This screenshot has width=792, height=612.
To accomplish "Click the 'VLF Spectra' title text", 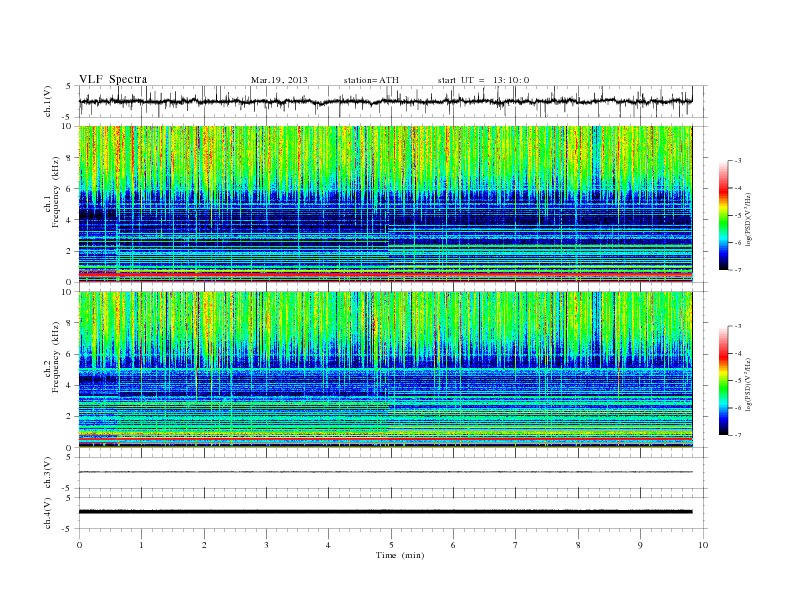I will [113, 79].
